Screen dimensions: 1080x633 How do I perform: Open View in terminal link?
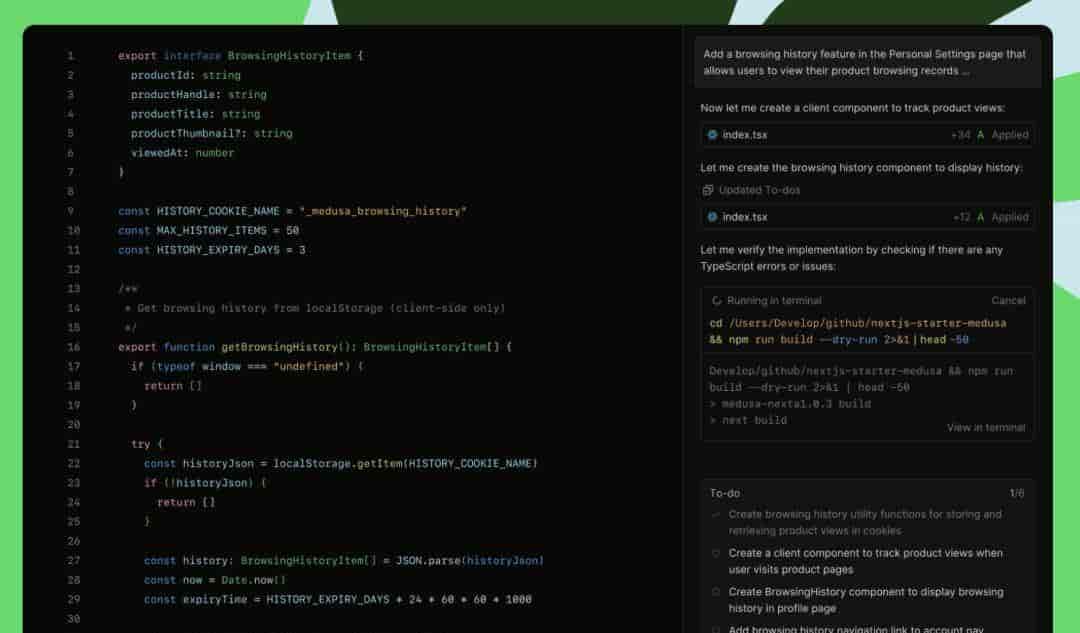pos(986,427)
